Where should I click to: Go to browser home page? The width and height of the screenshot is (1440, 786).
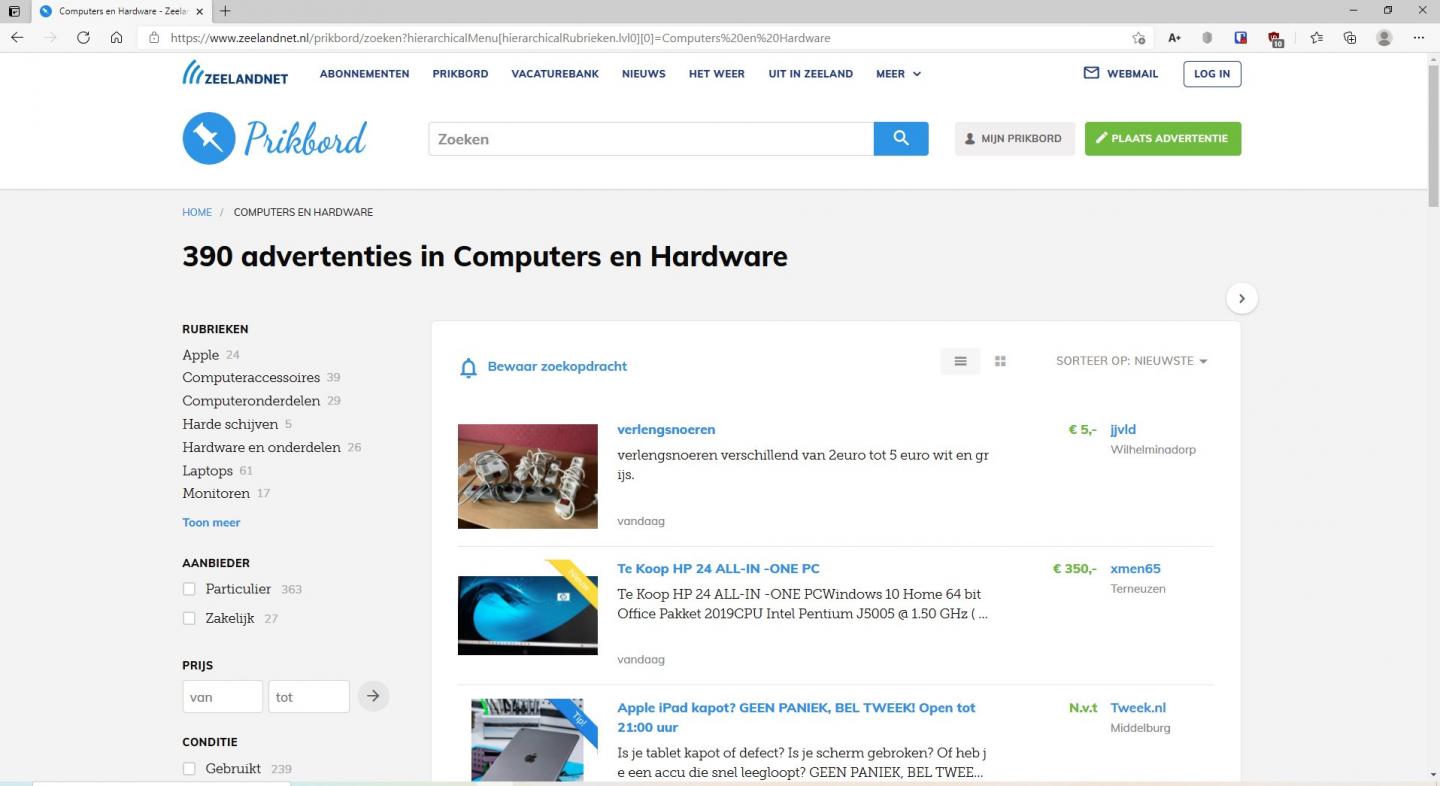116,38
